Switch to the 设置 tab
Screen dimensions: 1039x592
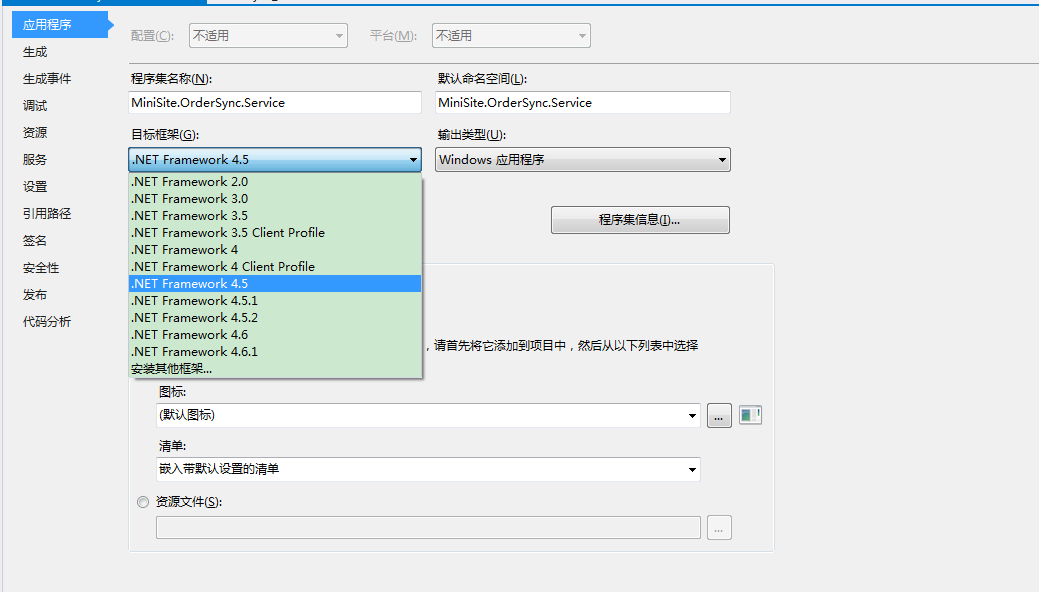tap(35, 187)
